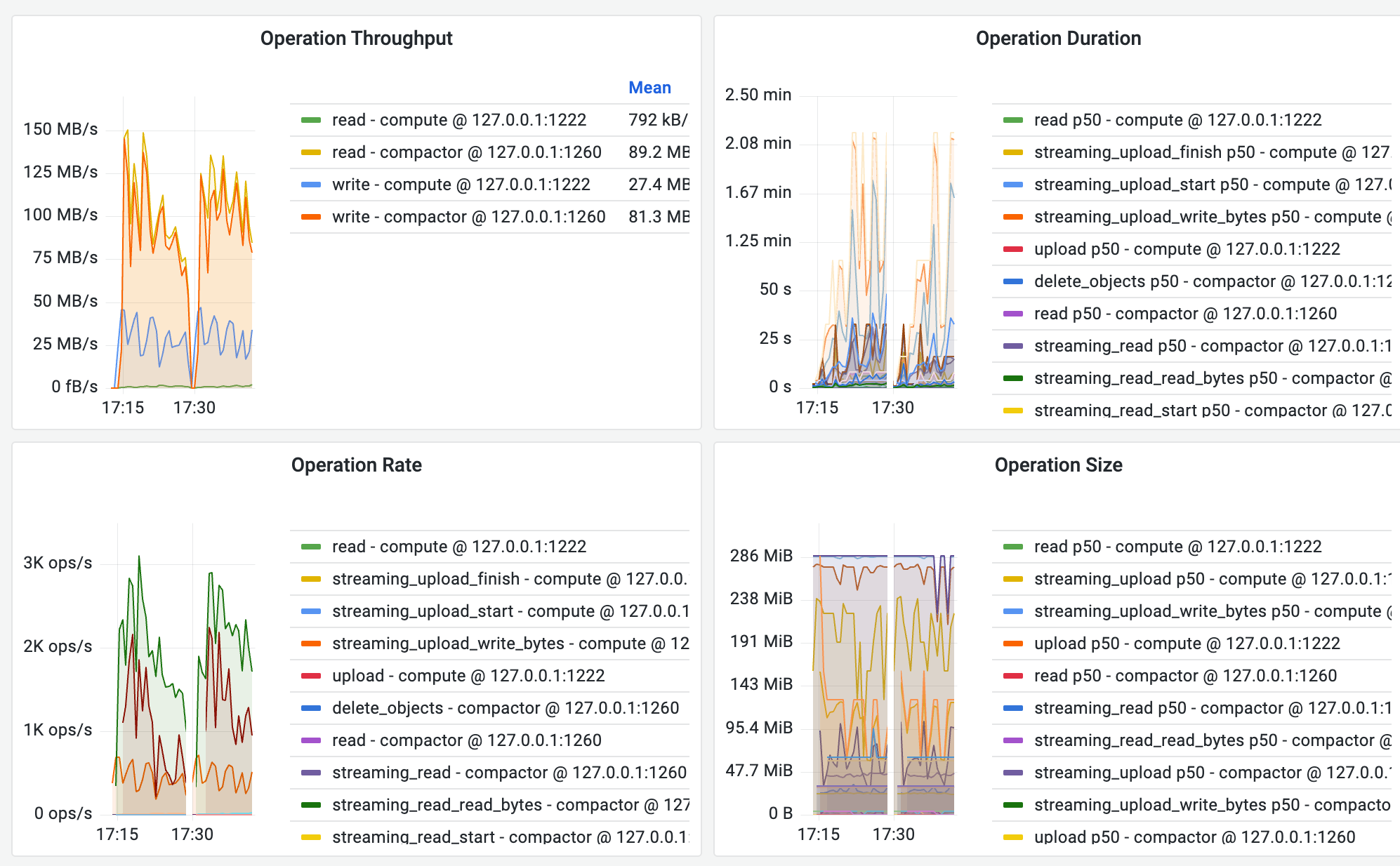Click the orange legend icon for write - compactor

(311, 217)
